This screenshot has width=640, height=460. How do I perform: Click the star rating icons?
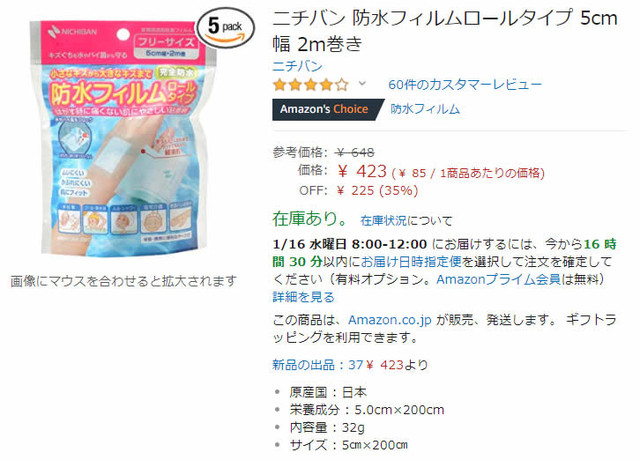pyautogui.click(x=311, y=85)
